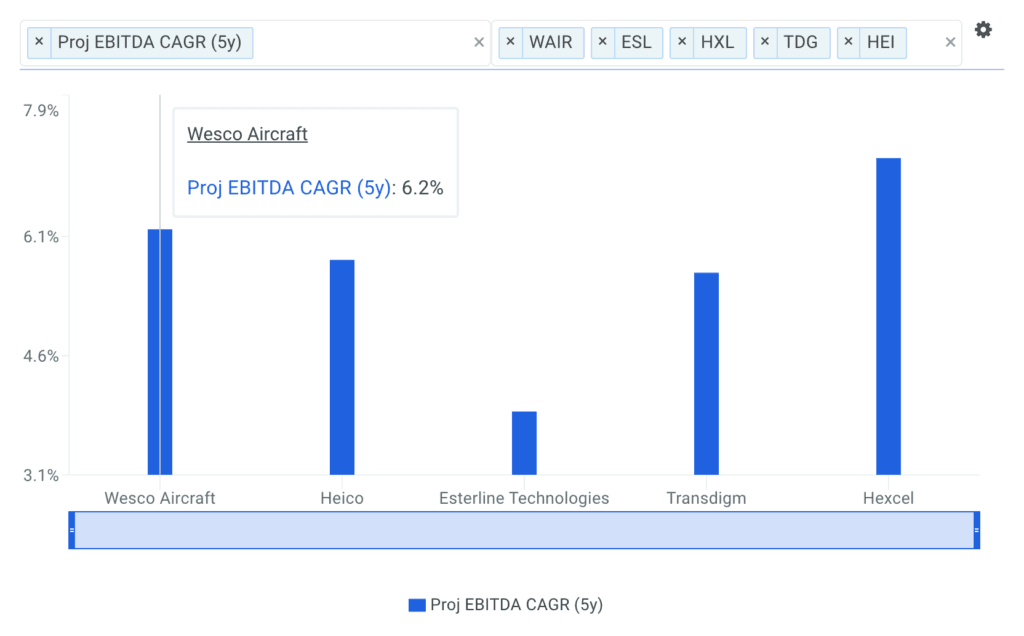
Task: Select the Transdigm bar
Action: (x=706, y=373)
